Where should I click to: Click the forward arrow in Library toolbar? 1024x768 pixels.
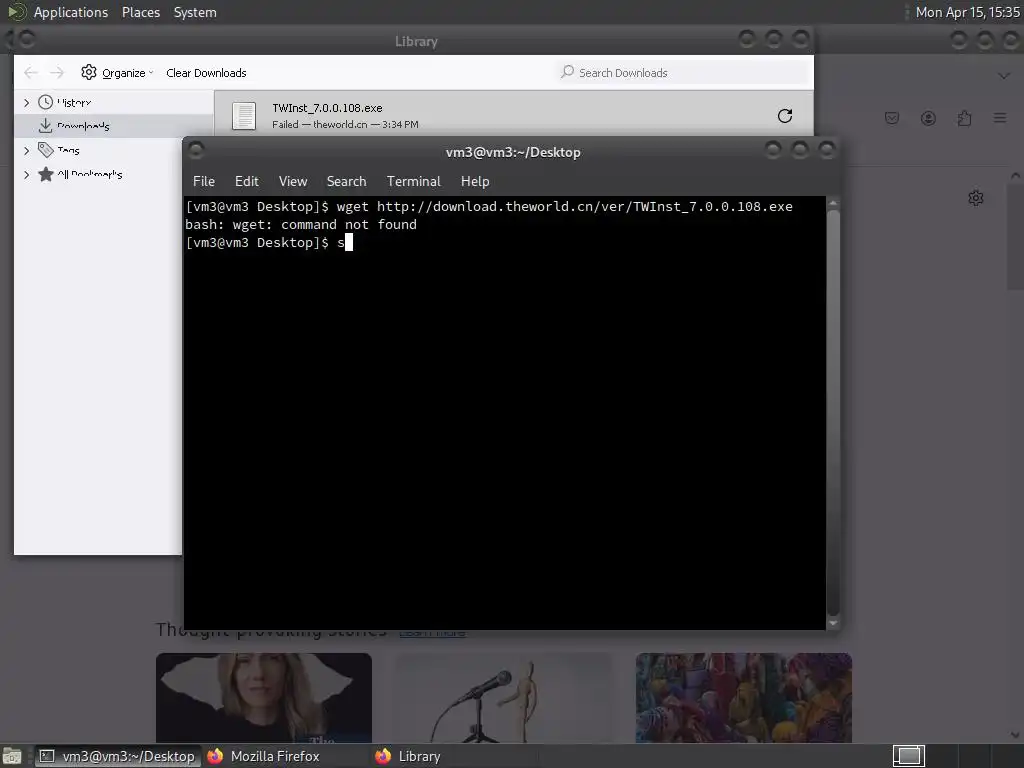coord(57,72)
